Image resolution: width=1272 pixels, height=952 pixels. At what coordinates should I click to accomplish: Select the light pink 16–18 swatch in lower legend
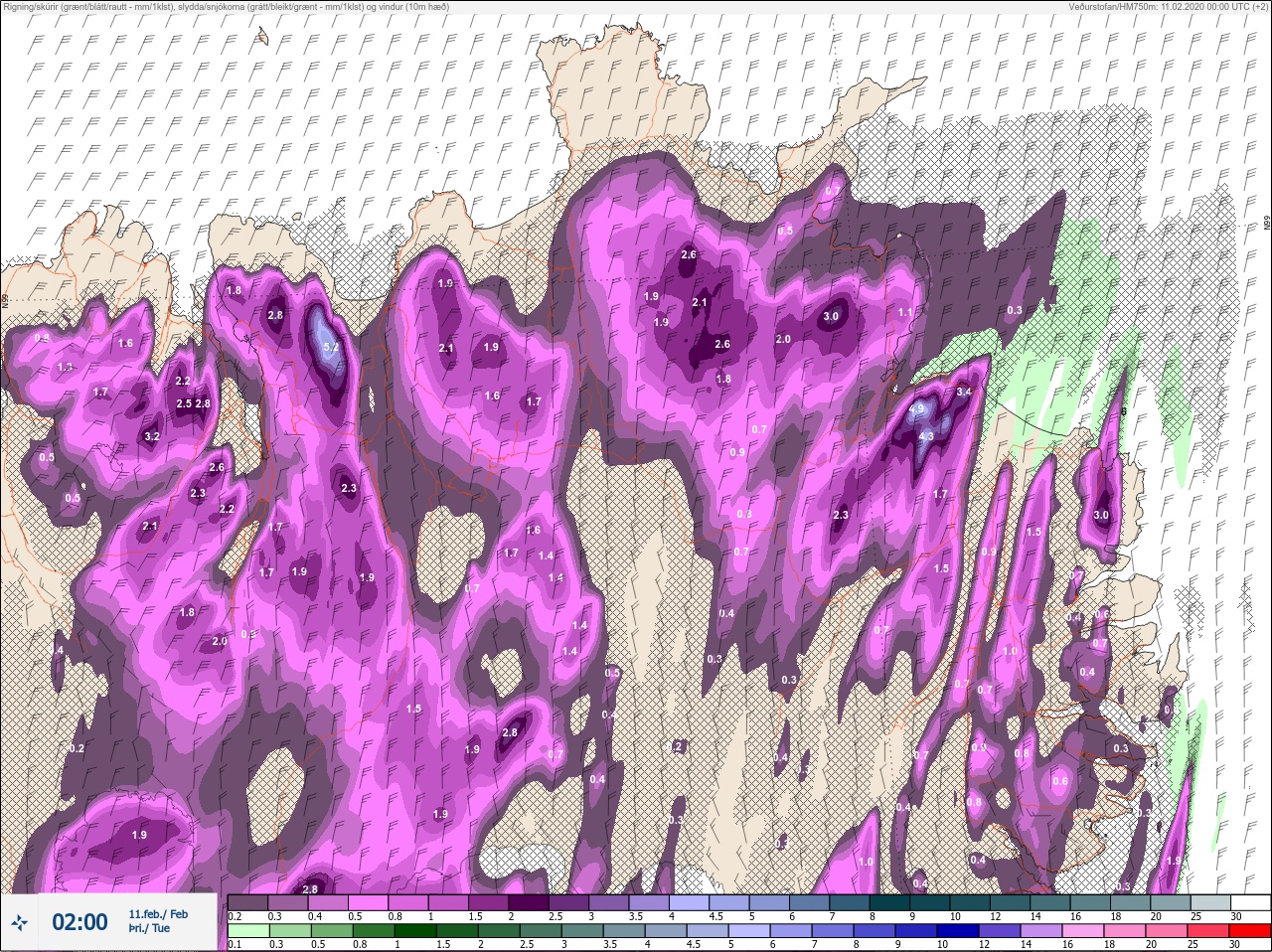pyautogui.click(x=1082, y=931)
